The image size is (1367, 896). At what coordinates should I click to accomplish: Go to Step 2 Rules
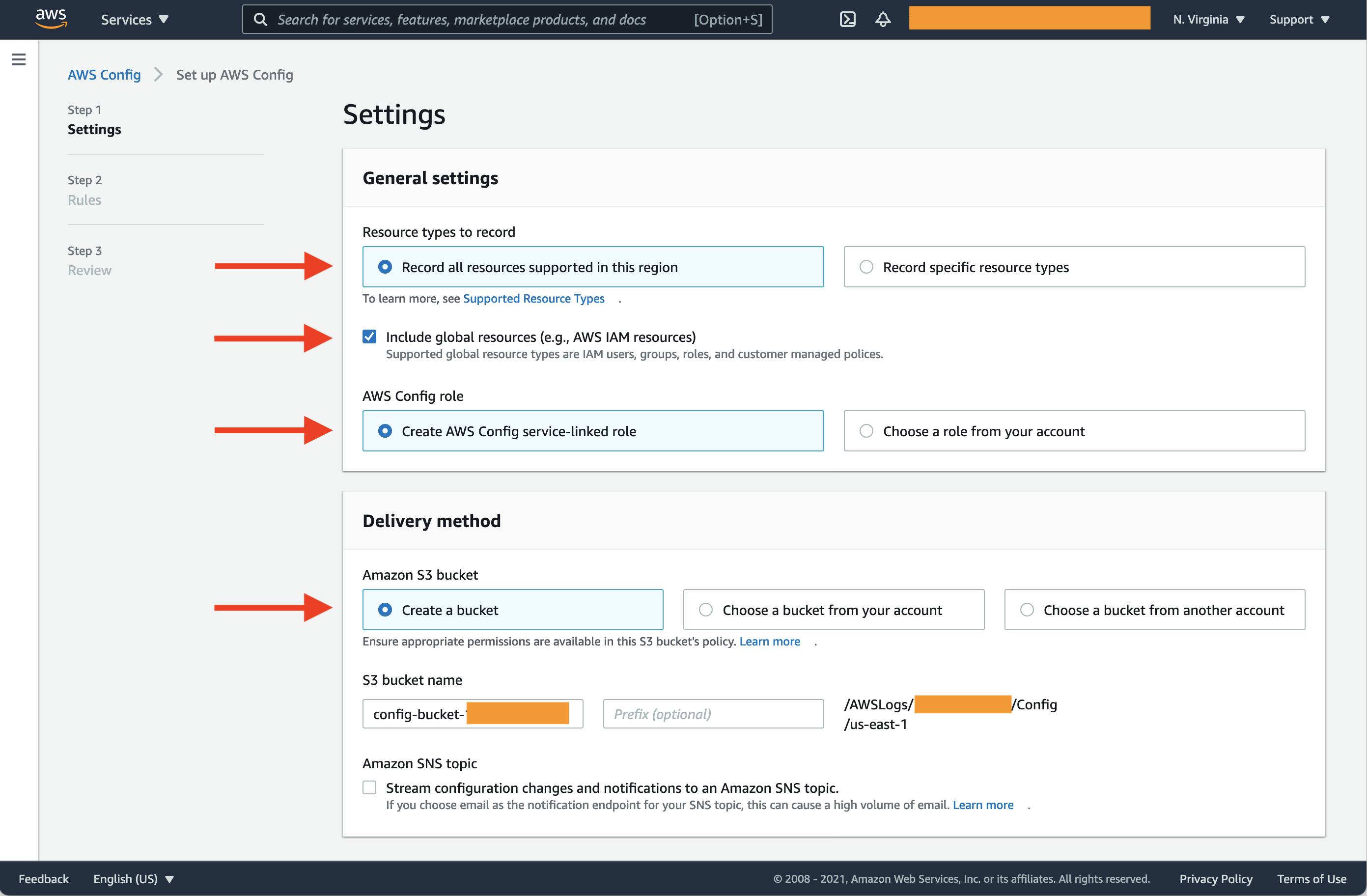point(84,200)
